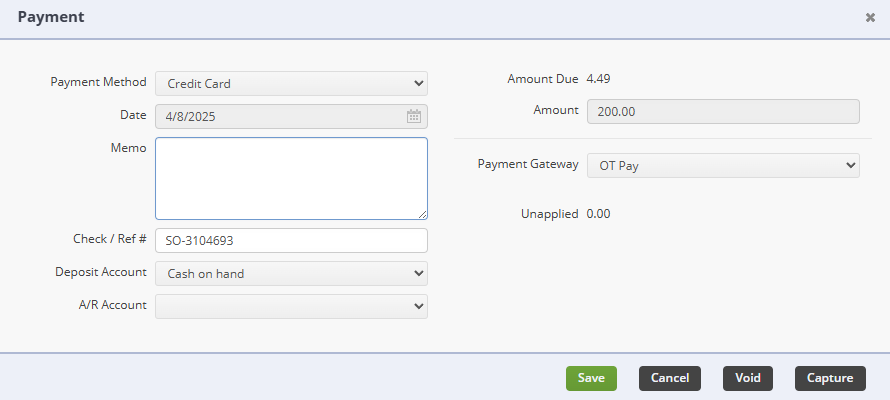Expand the Payment Gateway OT Pay dropdown
The height and width of the screenshot is (400, 890).
pos(723,166)
